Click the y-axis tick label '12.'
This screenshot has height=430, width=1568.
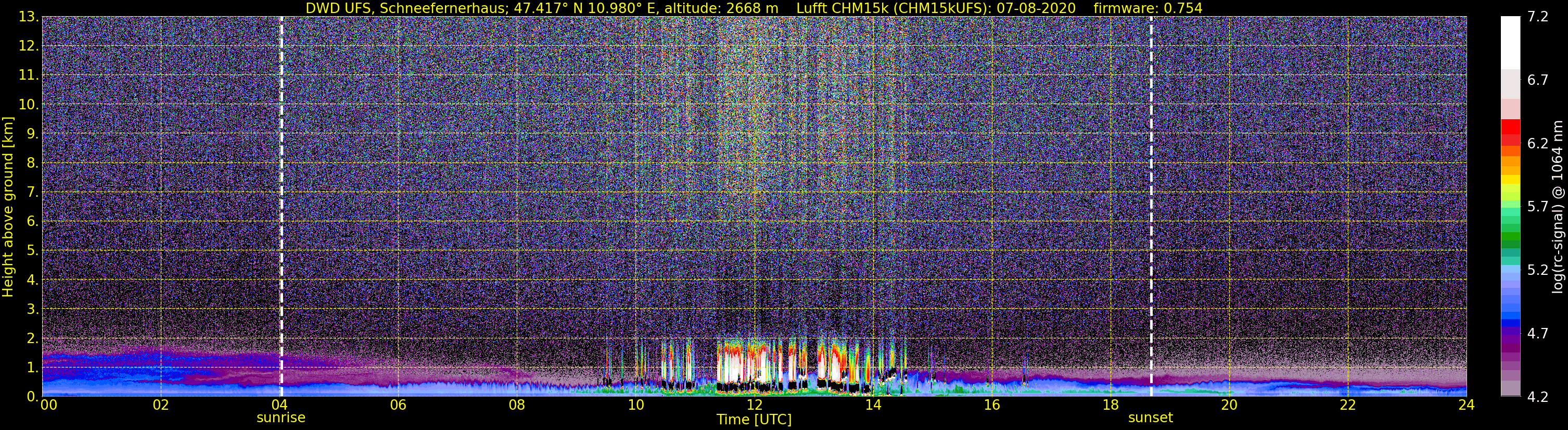pyautogui.click(x=29, y=46)
